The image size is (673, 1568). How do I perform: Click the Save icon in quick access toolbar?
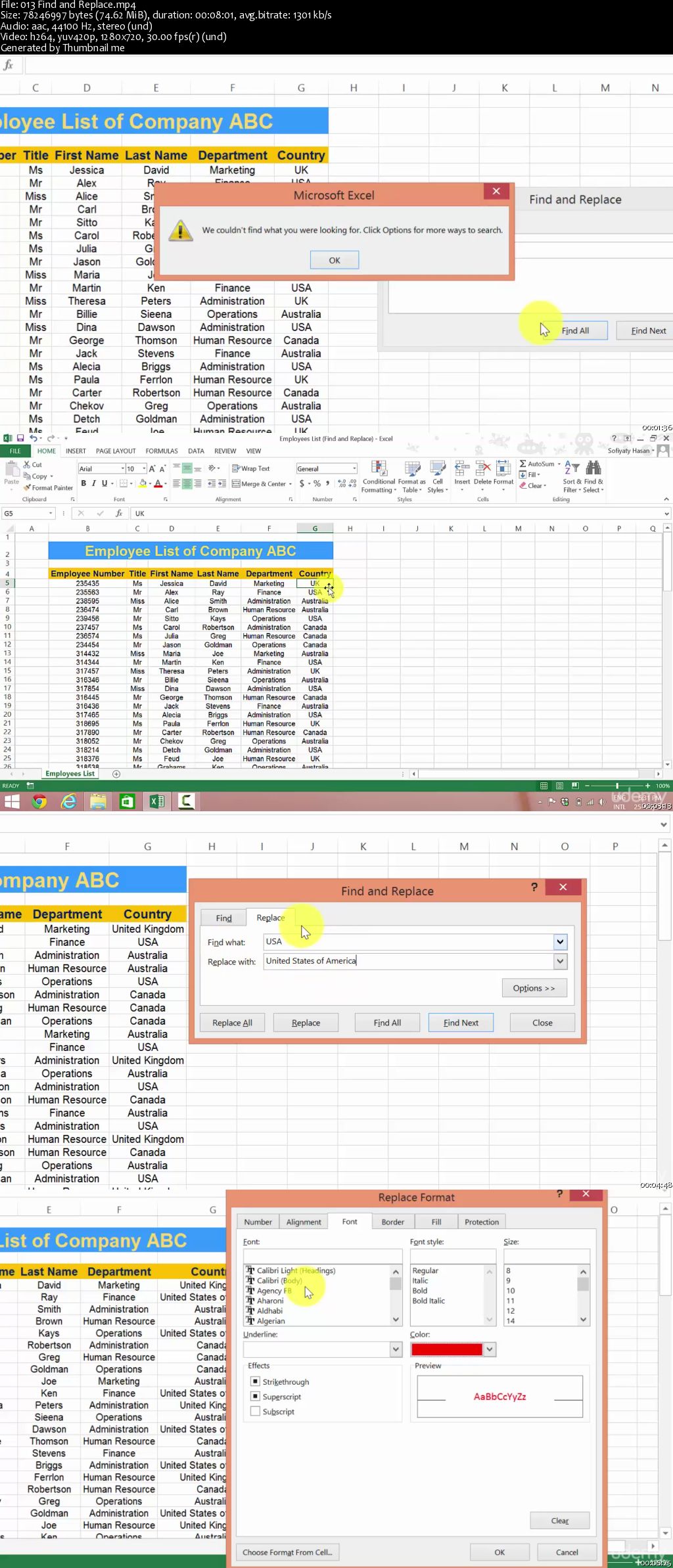tap(20, 438)
